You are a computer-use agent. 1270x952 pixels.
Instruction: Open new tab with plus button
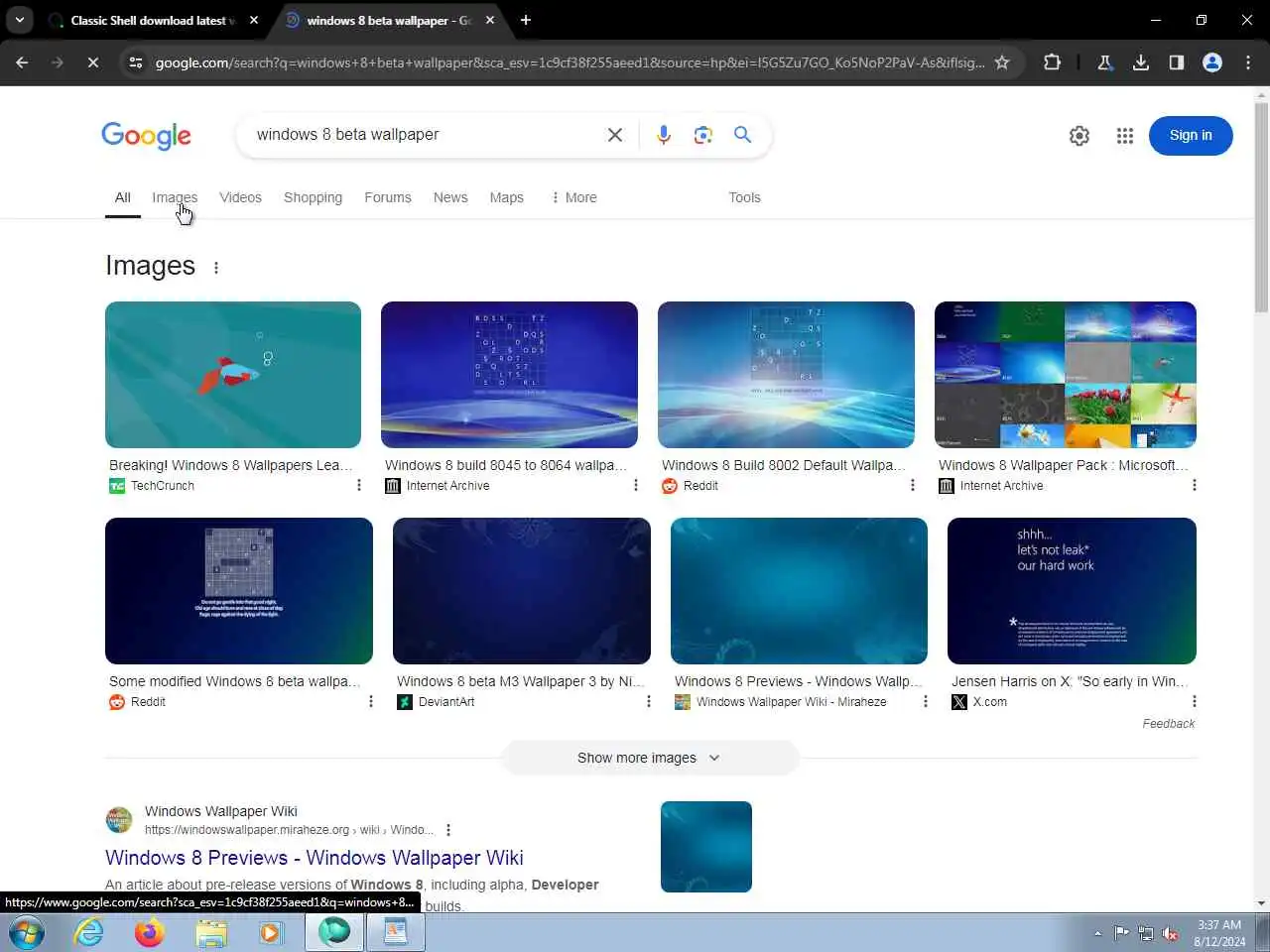tap(526, 20)
